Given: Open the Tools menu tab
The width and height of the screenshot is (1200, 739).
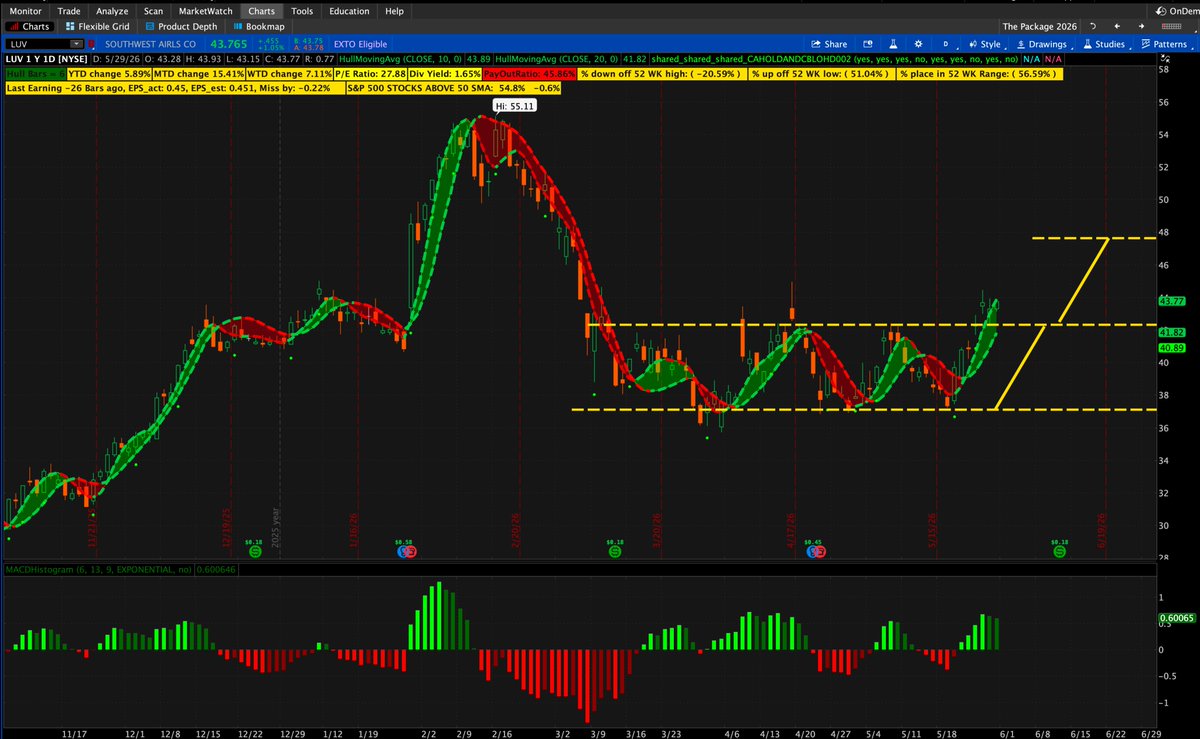Looking at the screenshot, I should pos(301,10).
